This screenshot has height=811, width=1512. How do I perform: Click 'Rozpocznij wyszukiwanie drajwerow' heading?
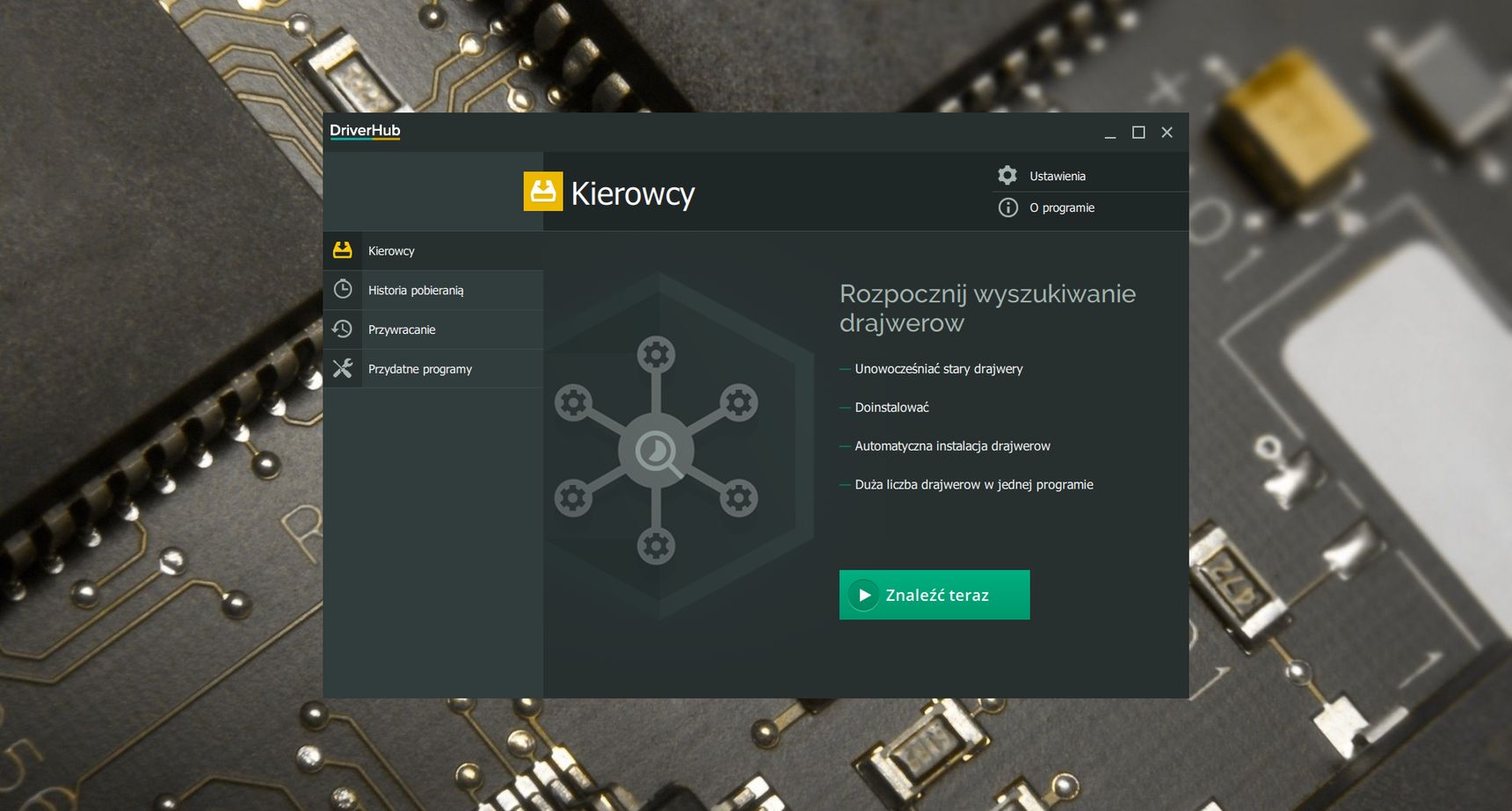pyautogui.click(x=988, y=308)
